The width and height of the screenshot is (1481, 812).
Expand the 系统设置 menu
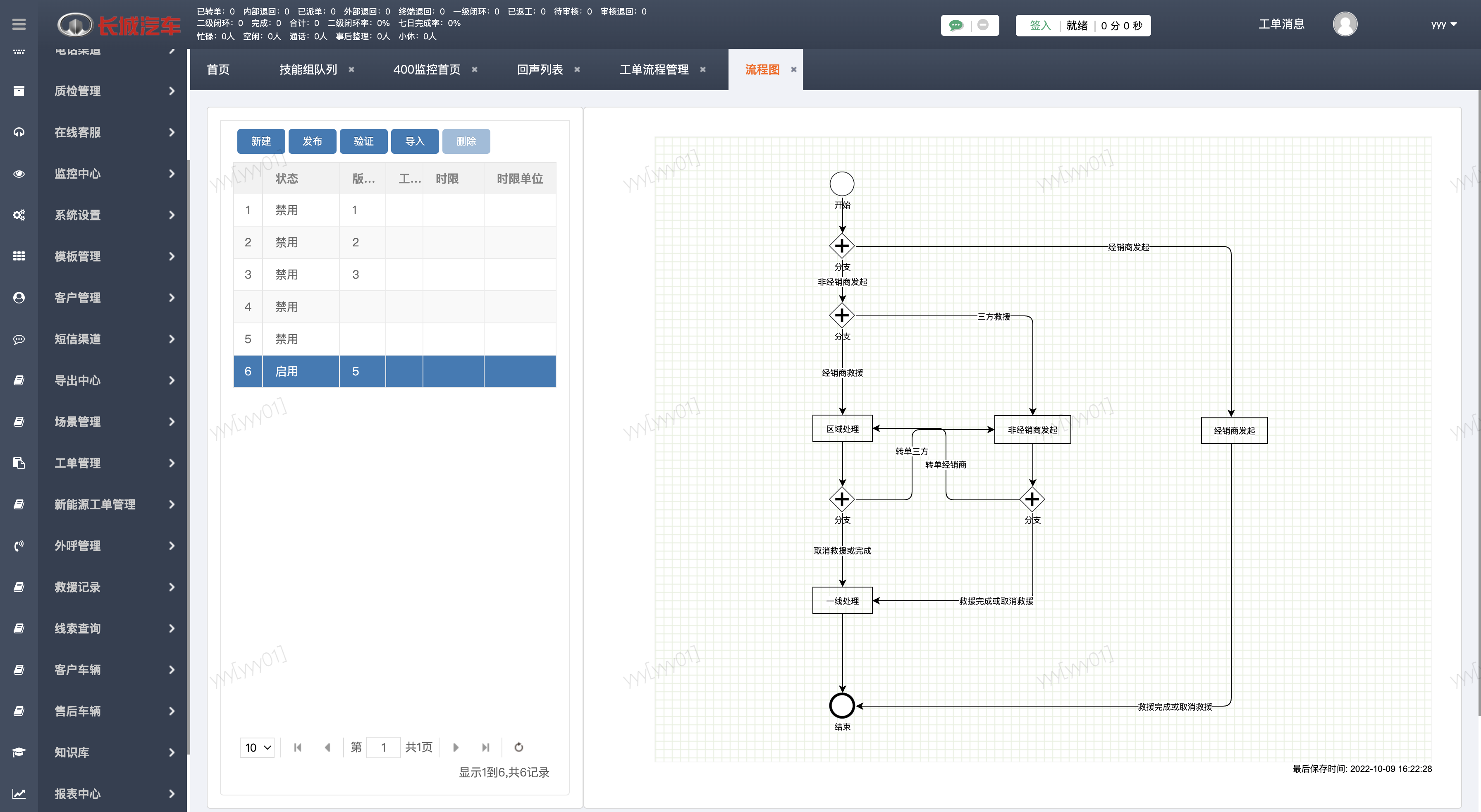coord(171,215)
